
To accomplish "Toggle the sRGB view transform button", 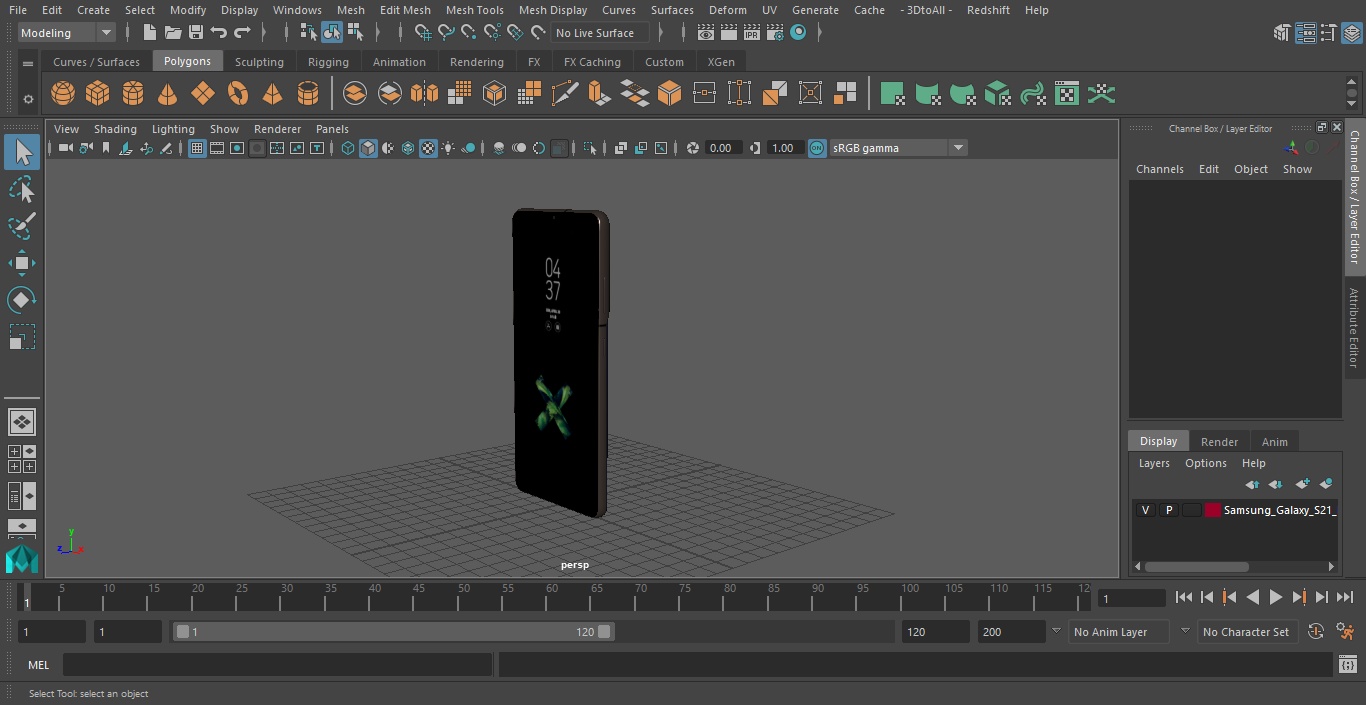I will tap(817, 148).
